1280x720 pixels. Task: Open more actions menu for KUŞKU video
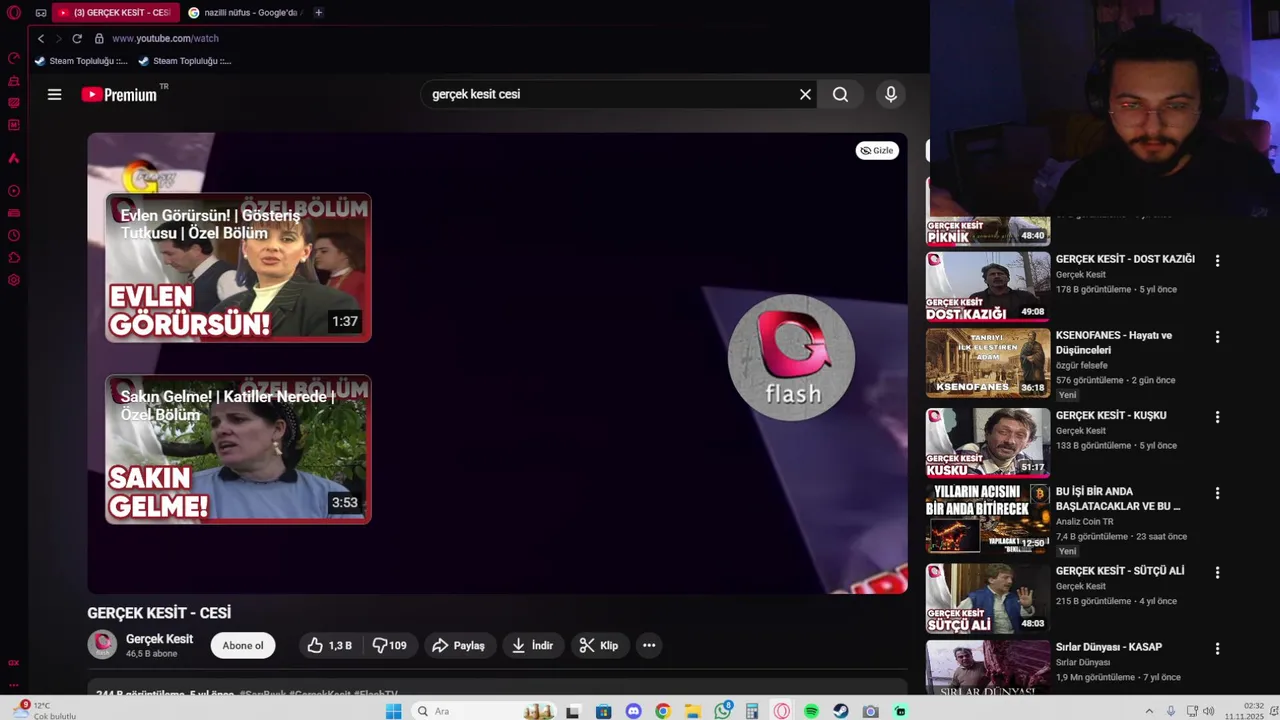(1217, 417)
